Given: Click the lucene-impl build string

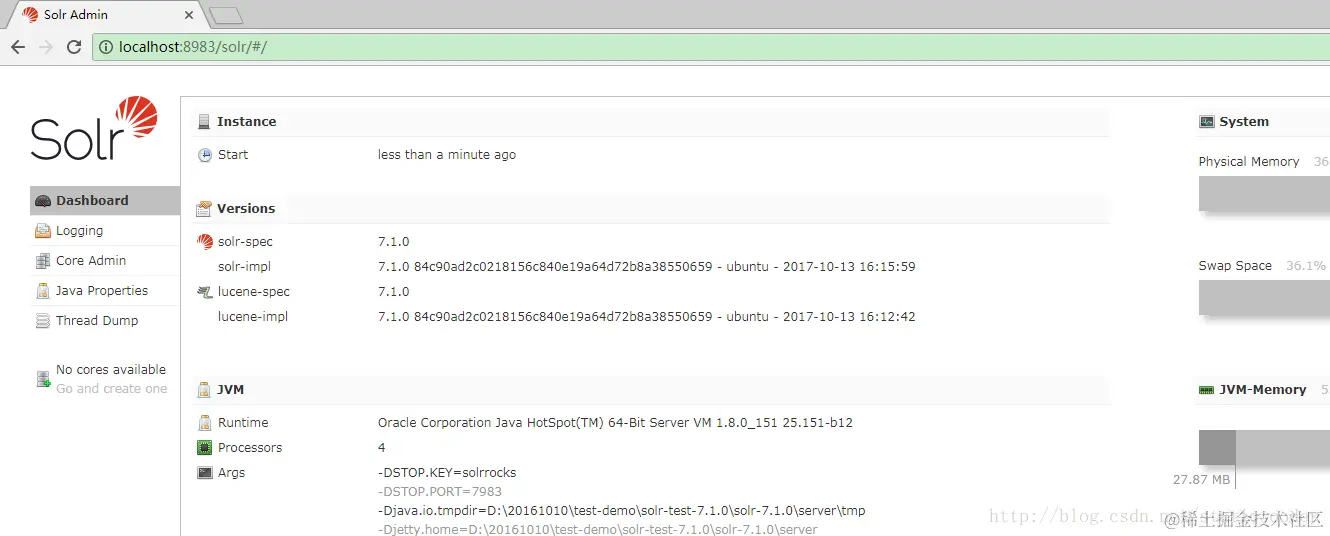Looking at the screenshot, I should [x=647, y=317].
